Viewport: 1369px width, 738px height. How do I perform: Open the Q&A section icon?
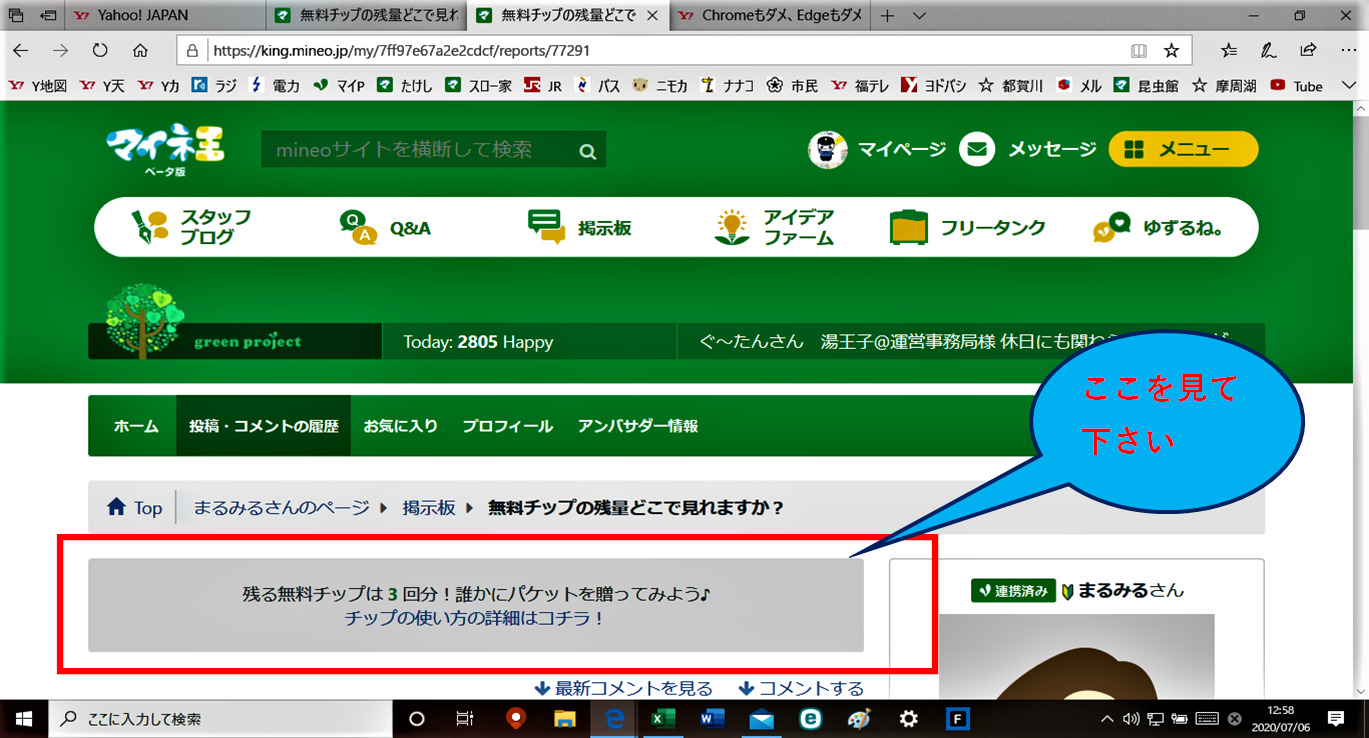[x=358, y=228]
